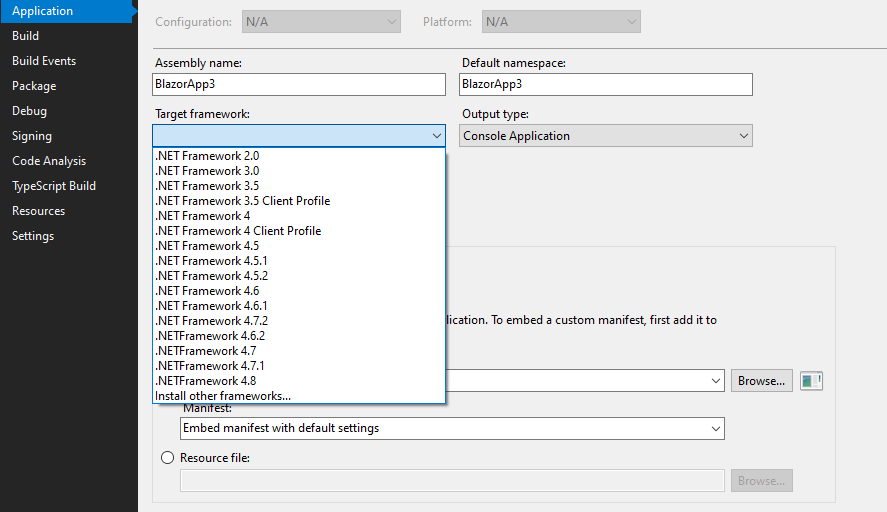Select the Resource file radio button

(x=167, y=458)
